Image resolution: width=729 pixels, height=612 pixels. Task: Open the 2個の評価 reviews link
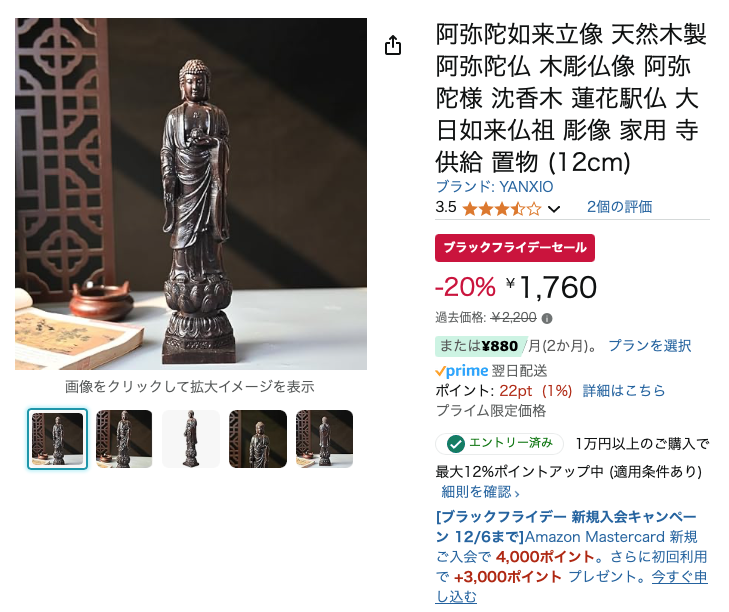(619, 206)
